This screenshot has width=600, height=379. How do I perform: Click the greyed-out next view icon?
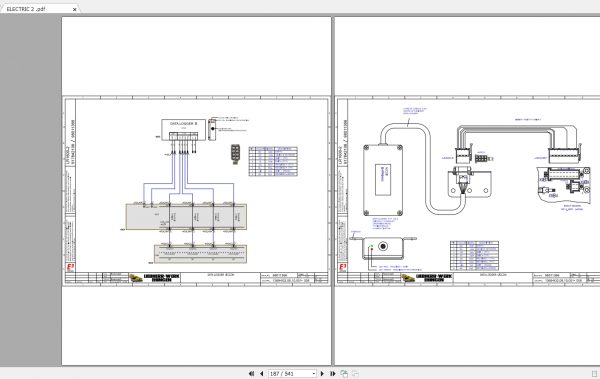point(355,374)
